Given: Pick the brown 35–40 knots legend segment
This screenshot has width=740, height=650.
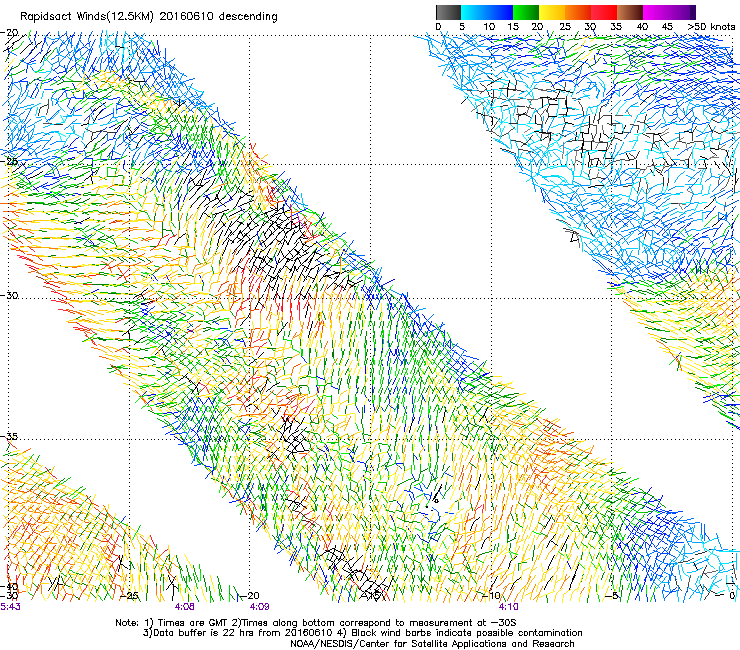Looking at the screenshot, I should click(630, 12).
